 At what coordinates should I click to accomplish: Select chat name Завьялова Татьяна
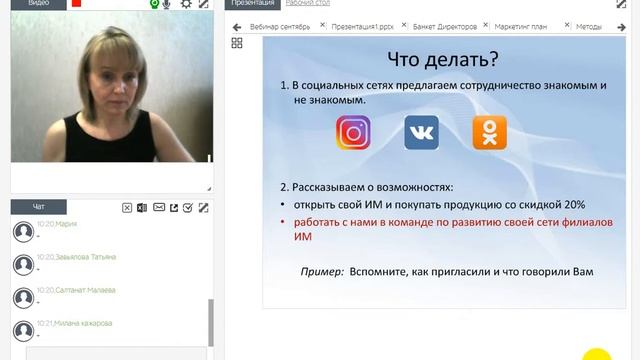[86, 257]
